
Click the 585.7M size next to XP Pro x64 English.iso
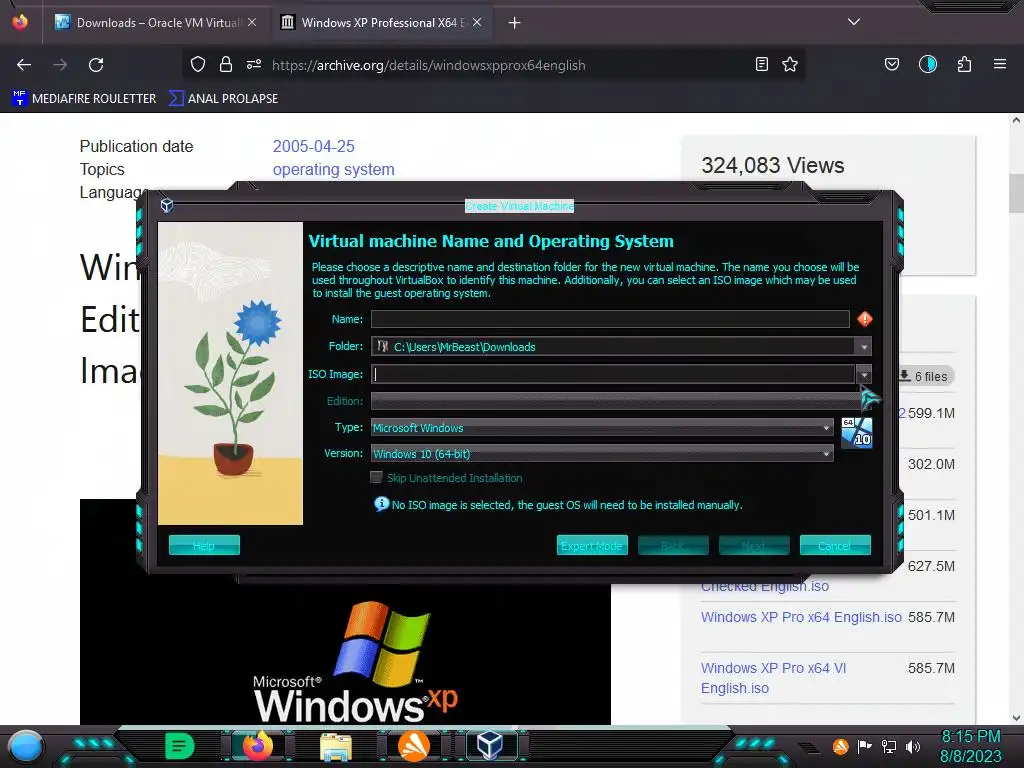pyautogui.click(x=931, y=617)
